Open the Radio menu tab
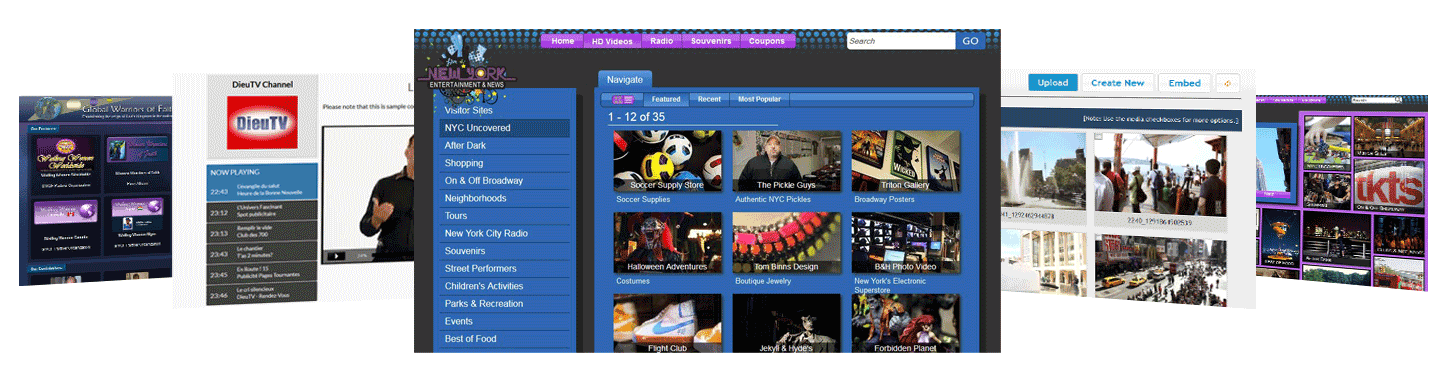Viewport: 1450px width, 384px height. tap(661, 41)
